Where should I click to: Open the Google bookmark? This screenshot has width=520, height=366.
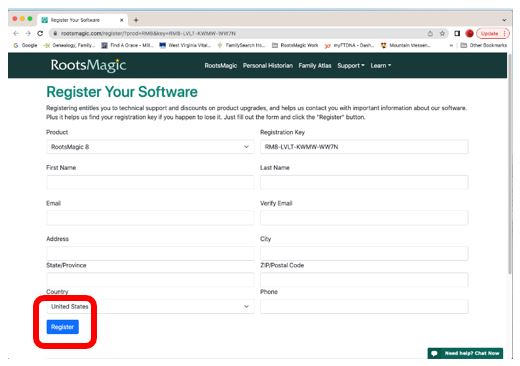[x=25, y=45]
